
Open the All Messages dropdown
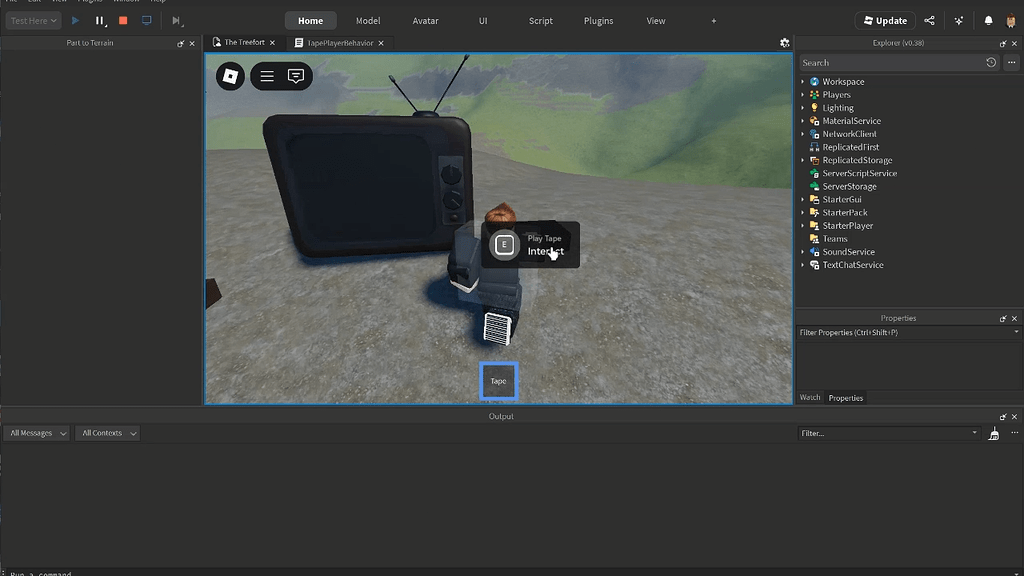[x=36, y=433]
